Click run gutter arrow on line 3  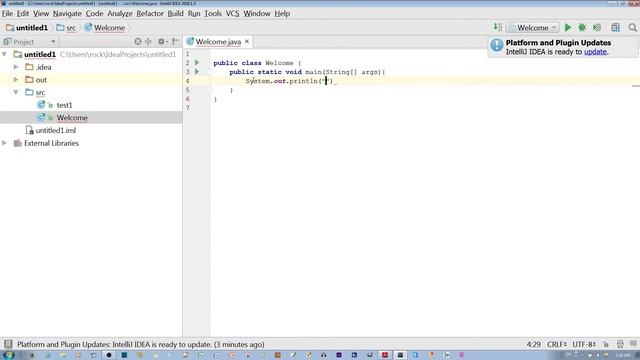pyautogui.click(x=197, y=72)
